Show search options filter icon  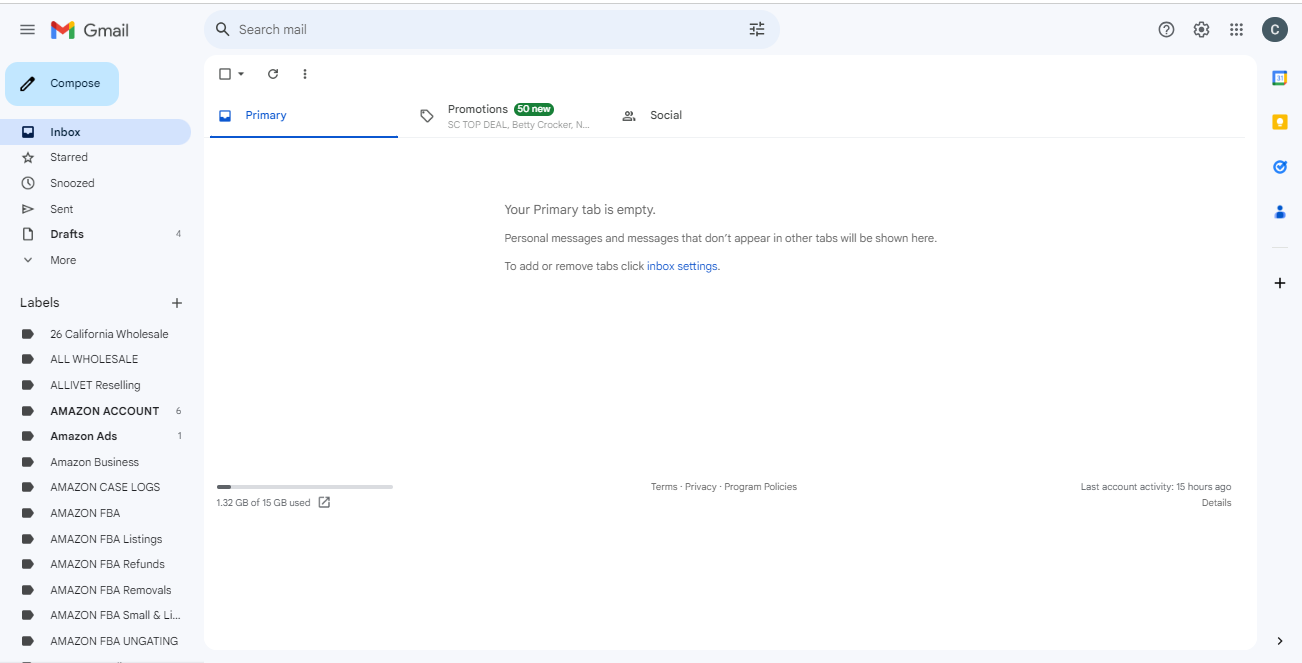(x=757, y=29)
